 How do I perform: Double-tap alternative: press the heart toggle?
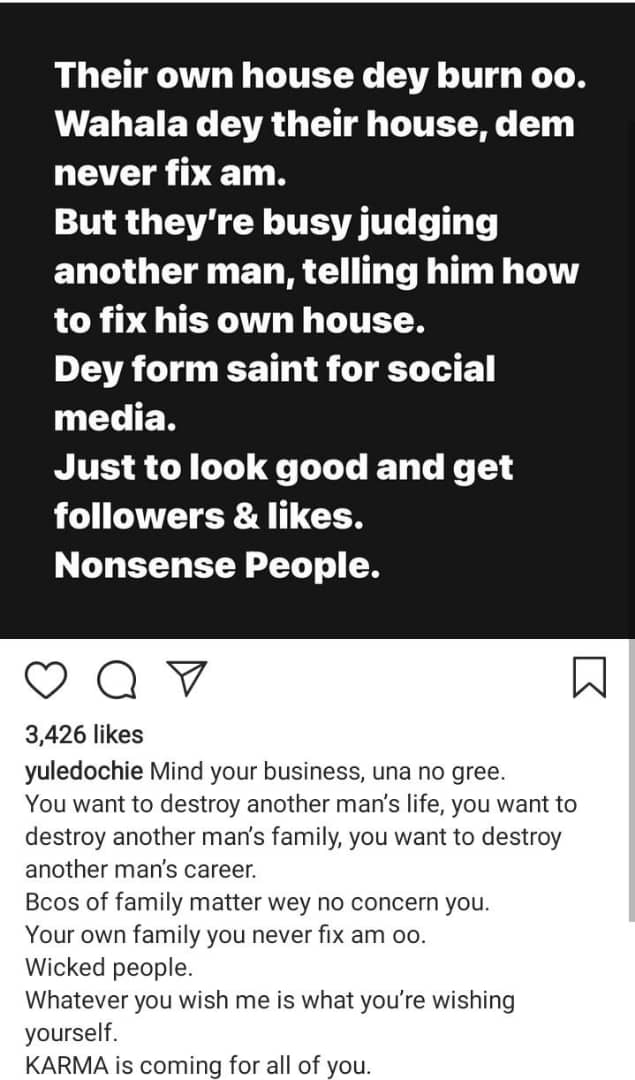point(48,680)
